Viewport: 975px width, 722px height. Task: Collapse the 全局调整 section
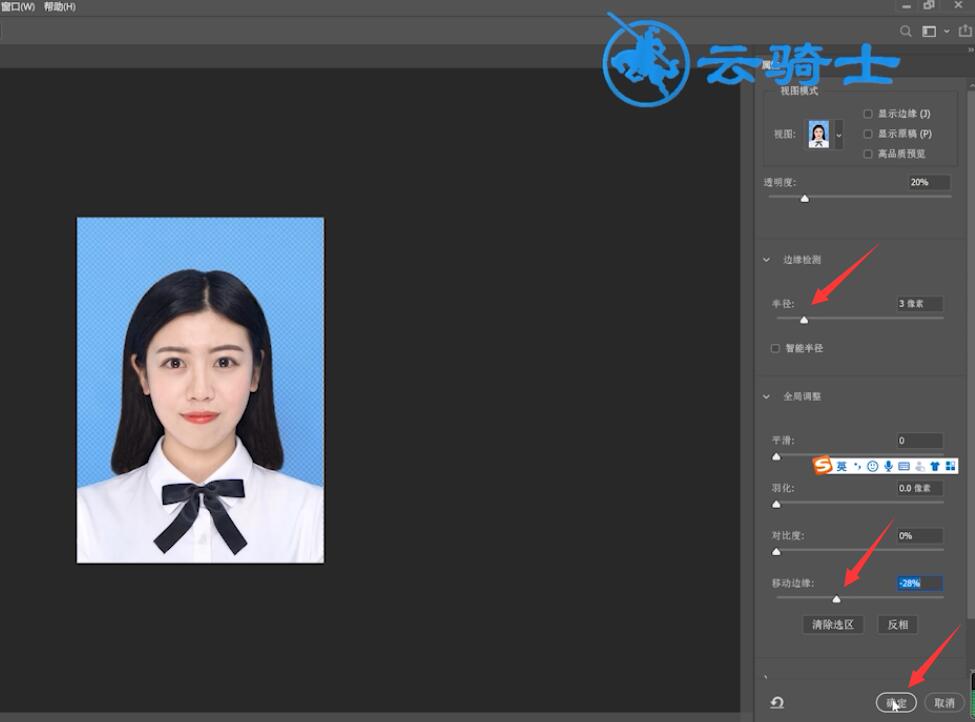[766, 396]
